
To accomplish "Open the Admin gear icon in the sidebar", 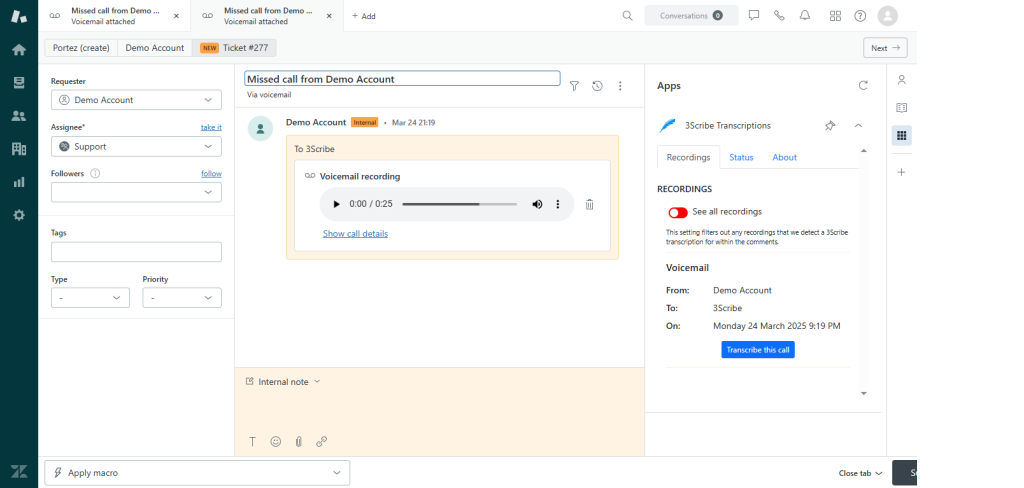I will (19, 215).
